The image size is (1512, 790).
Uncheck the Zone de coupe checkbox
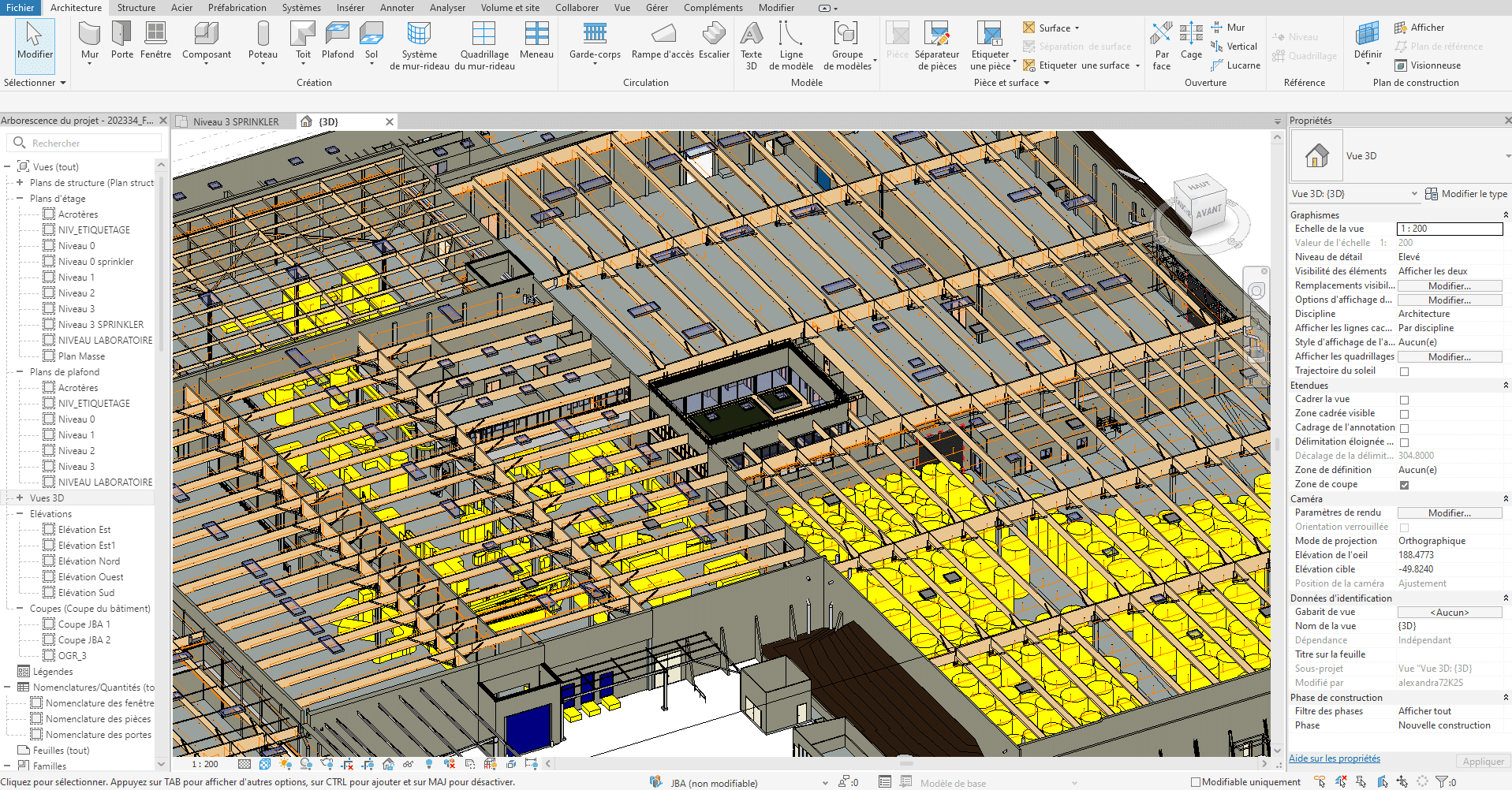click(1404, 485)
